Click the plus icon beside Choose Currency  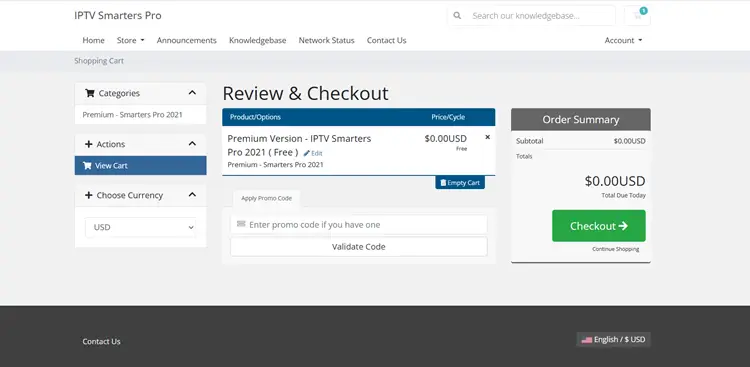pos(88,195)
